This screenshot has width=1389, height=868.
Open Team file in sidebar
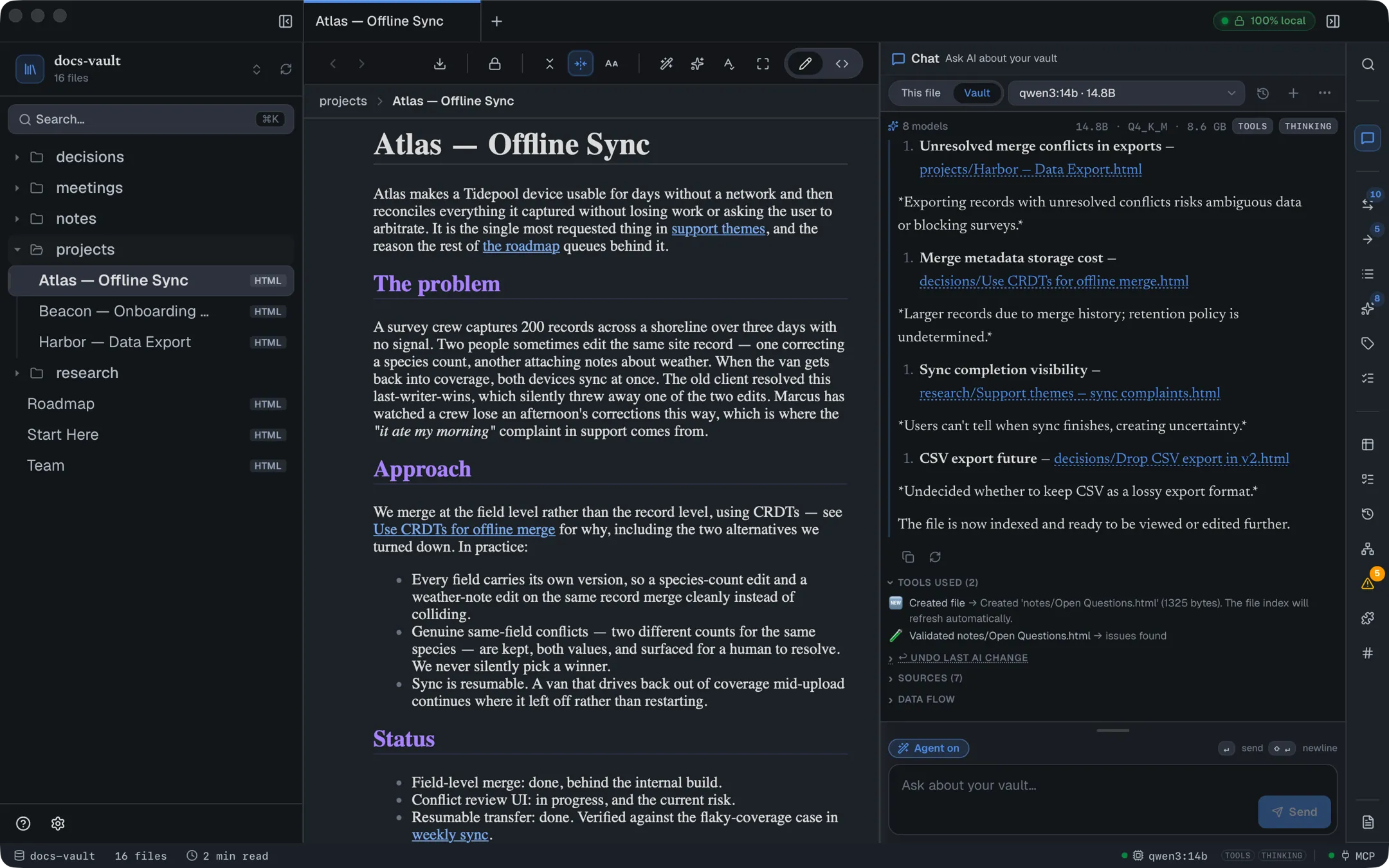click(151, 466)
